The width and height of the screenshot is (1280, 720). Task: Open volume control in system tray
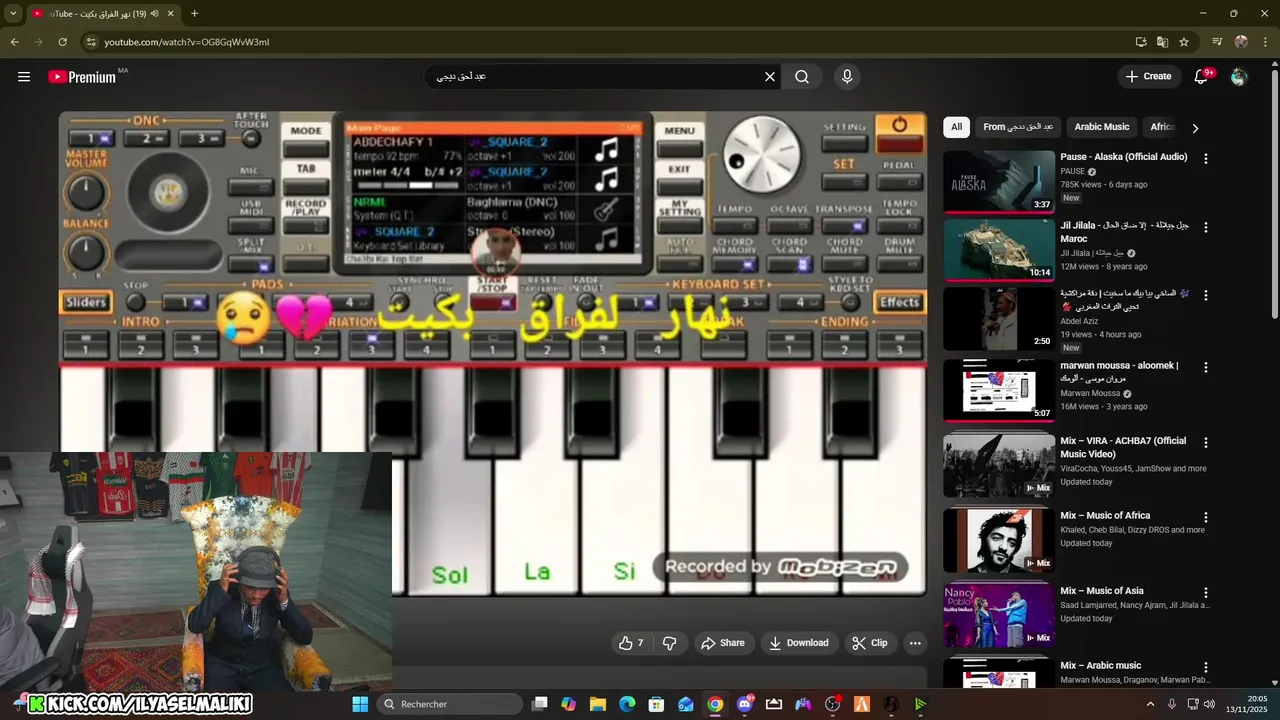click(1209, 704)
